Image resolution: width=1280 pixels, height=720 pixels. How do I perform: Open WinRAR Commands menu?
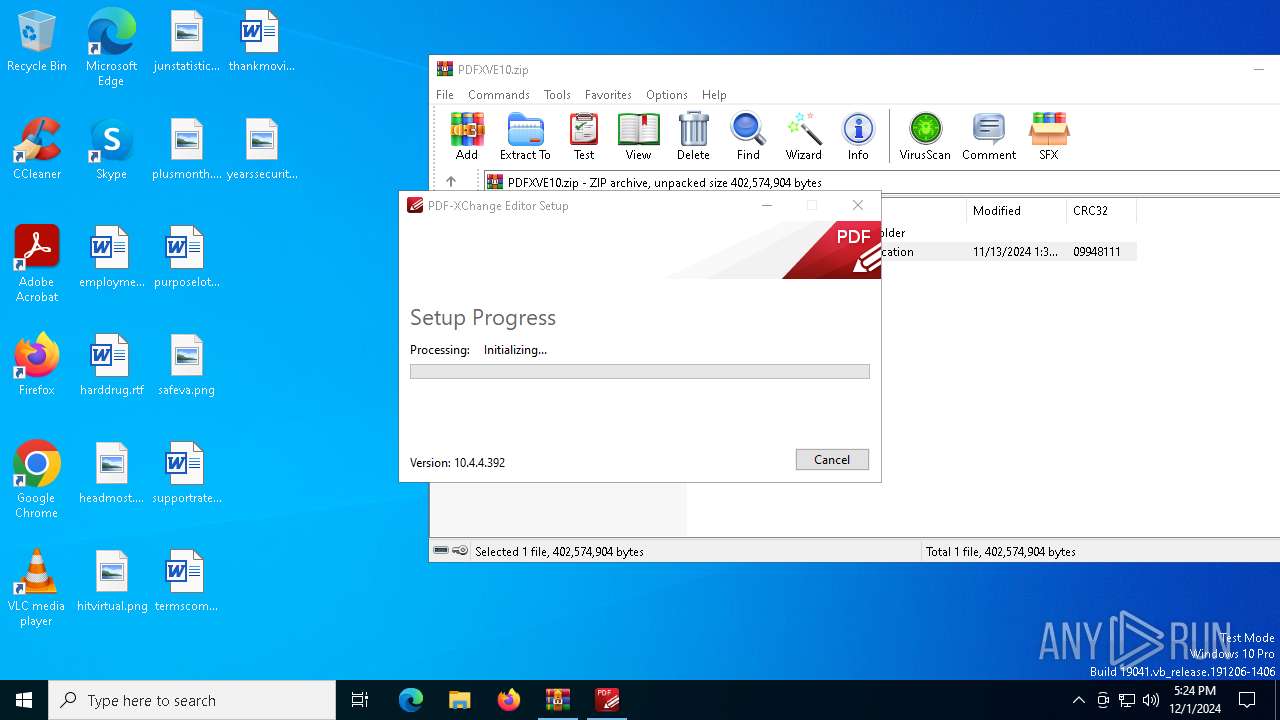(x=499, y=95)
